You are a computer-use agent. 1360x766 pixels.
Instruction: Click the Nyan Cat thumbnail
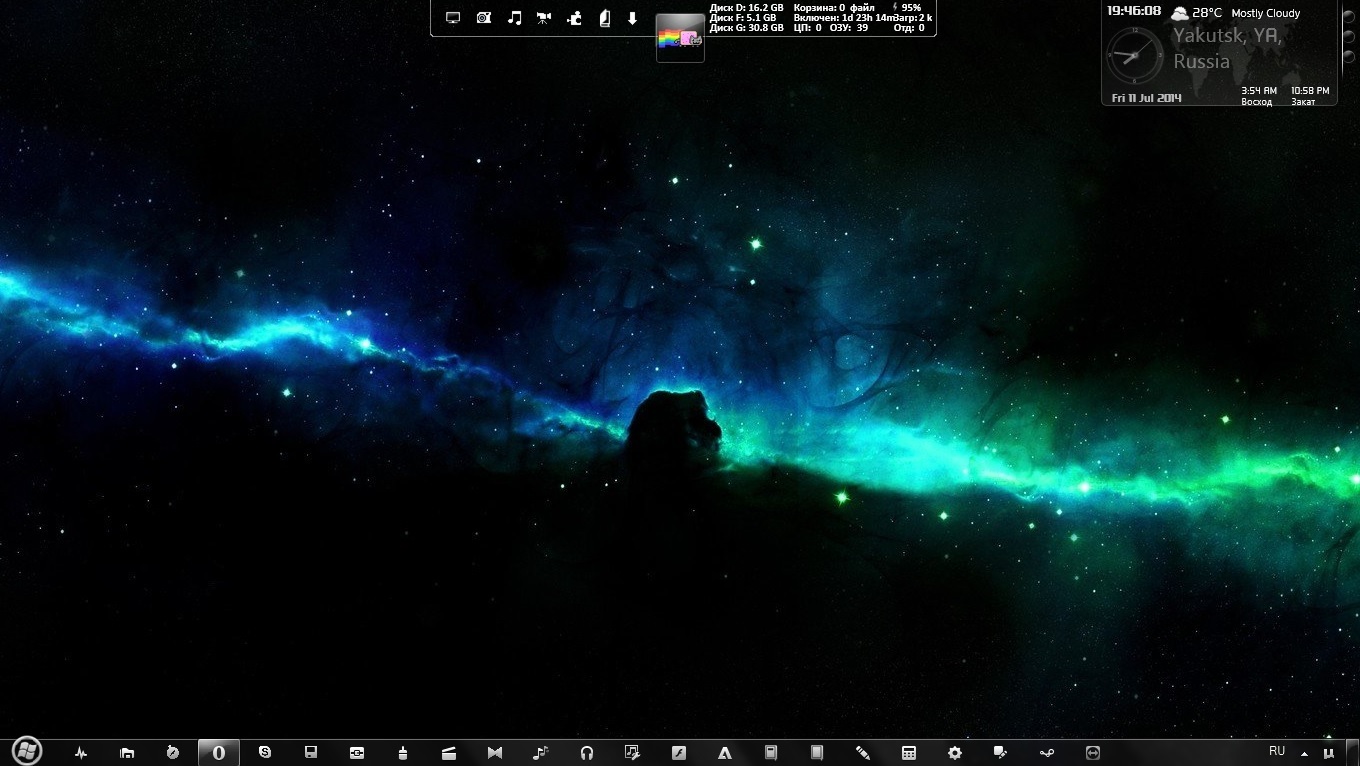click(680, 39)
